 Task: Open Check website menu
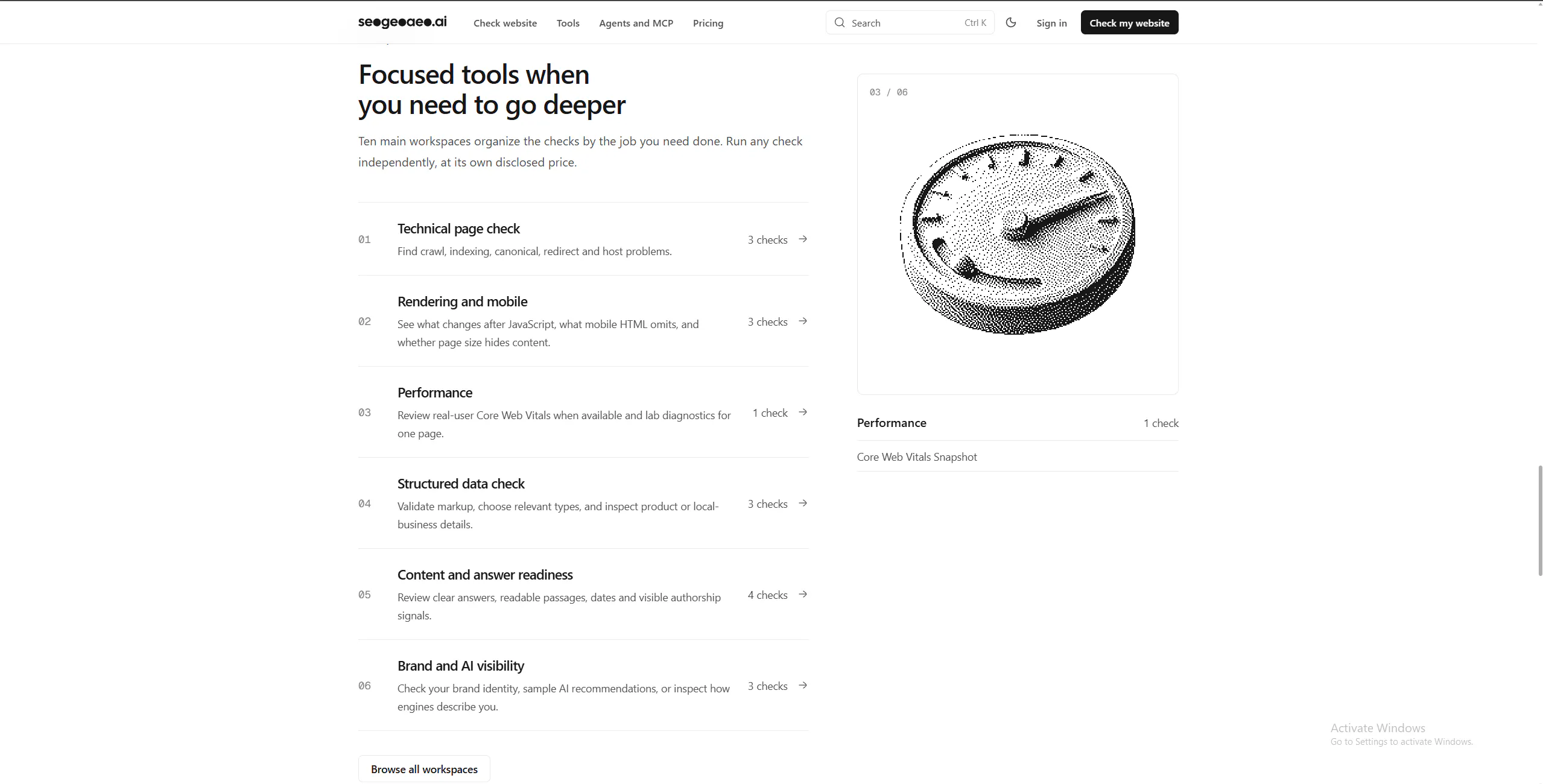[505, 23]
